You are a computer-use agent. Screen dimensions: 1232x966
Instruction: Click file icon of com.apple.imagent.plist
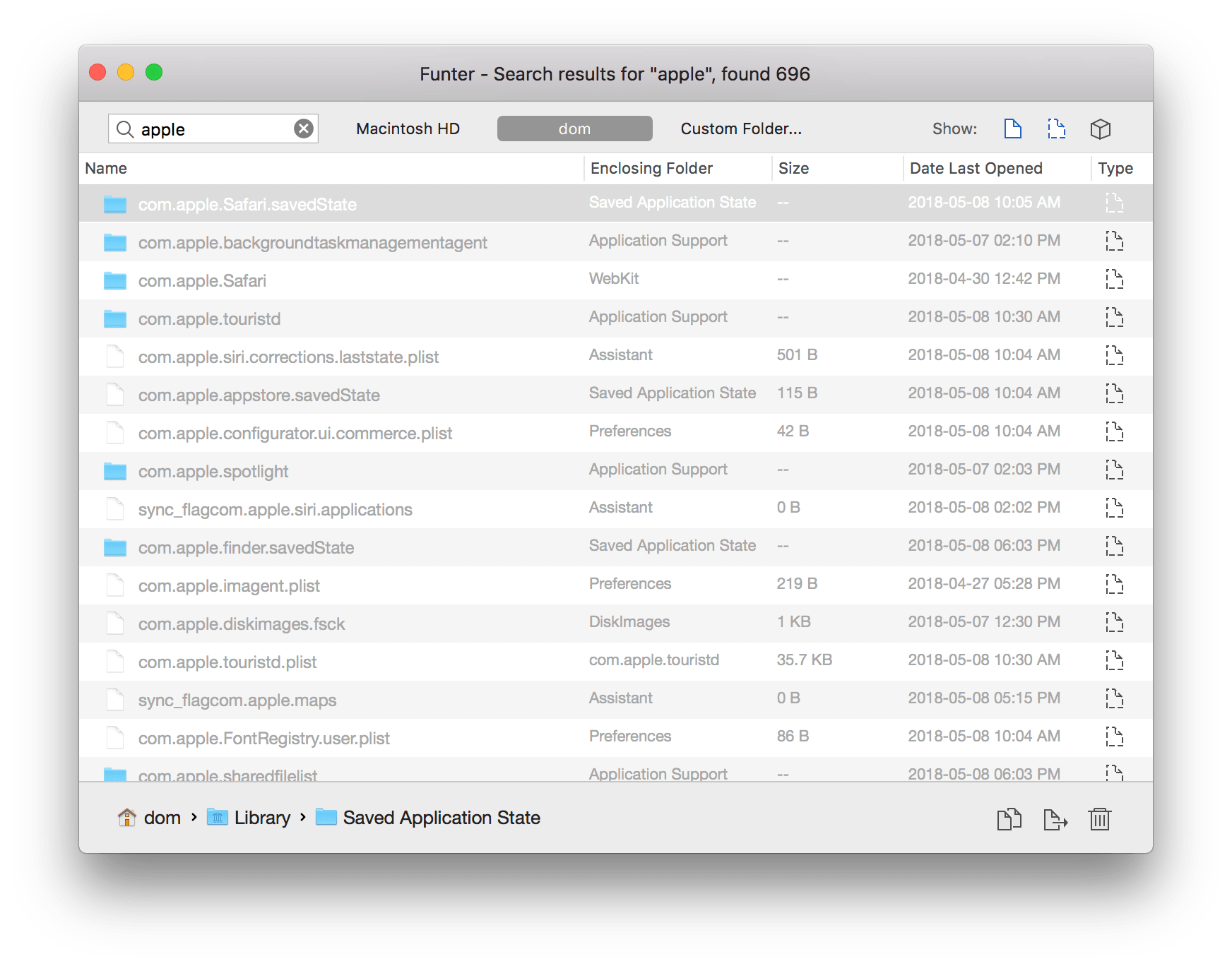click(x=115, y=585)
